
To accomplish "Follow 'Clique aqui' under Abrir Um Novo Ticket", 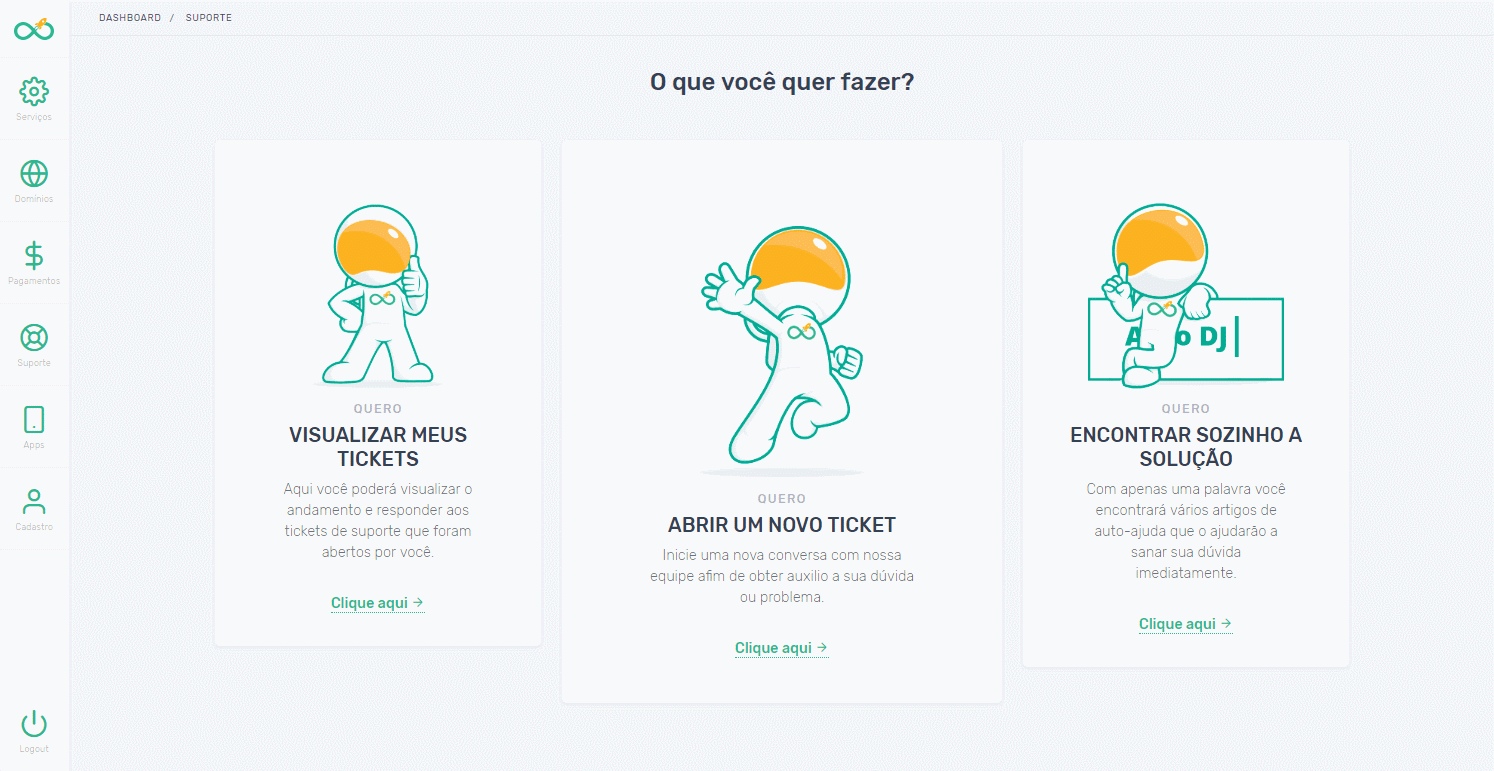I will [781, 648].
